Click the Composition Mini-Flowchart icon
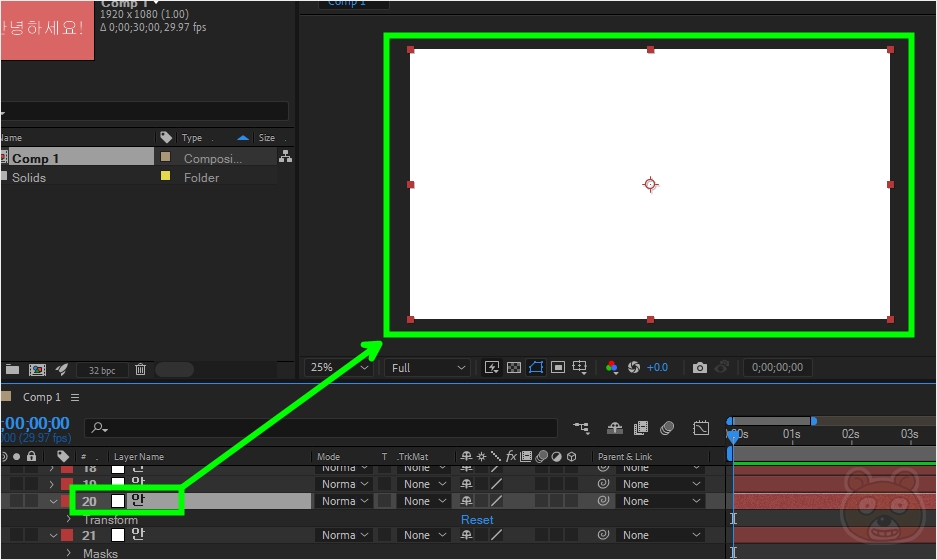 click(581, 428)
